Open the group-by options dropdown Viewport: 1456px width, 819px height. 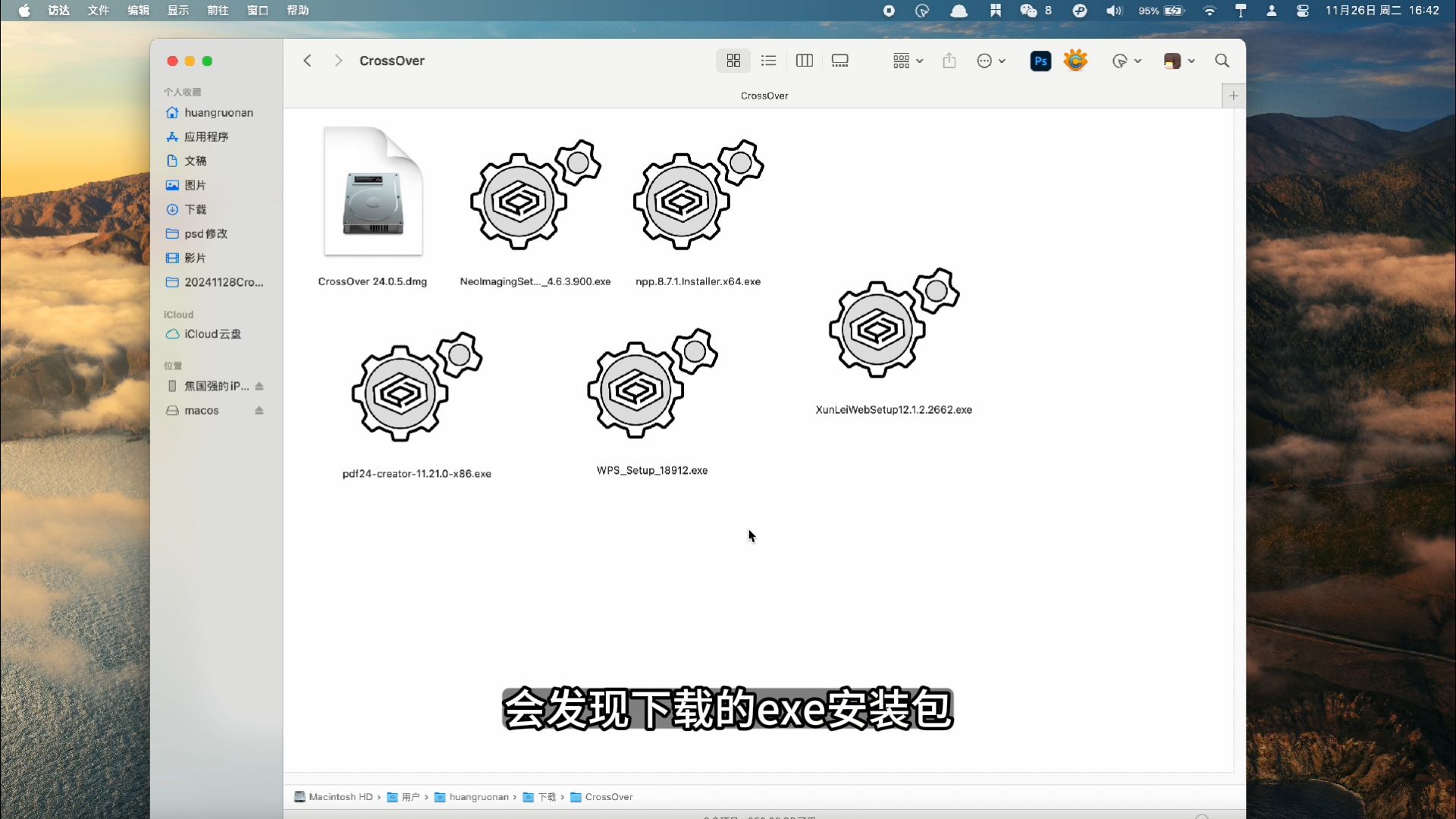(x=908, y=61)
